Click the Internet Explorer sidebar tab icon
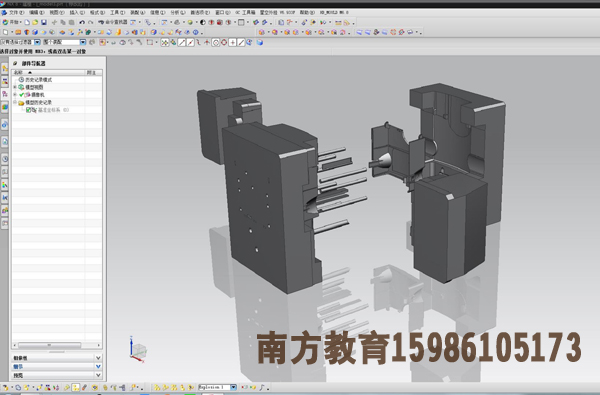Screen dimensions: 600x395 click(5, 124)
